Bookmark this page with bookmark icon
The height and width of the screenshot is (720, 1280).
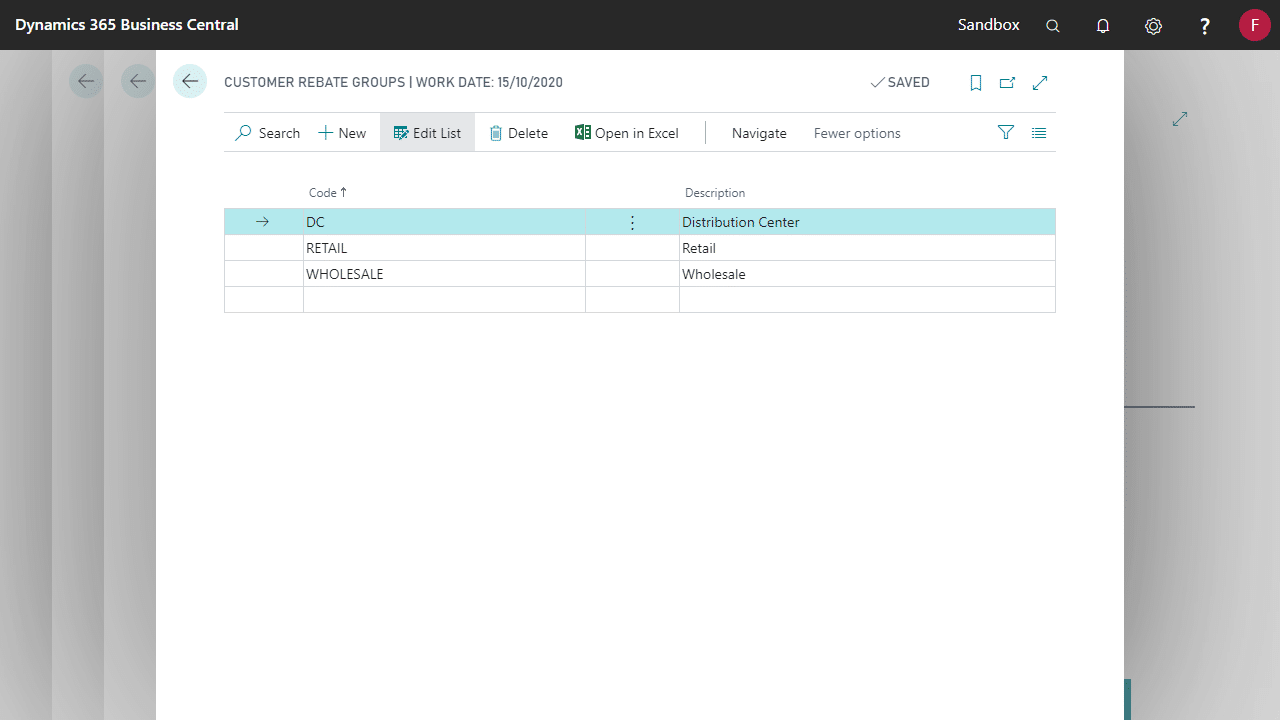pos(976,83)
